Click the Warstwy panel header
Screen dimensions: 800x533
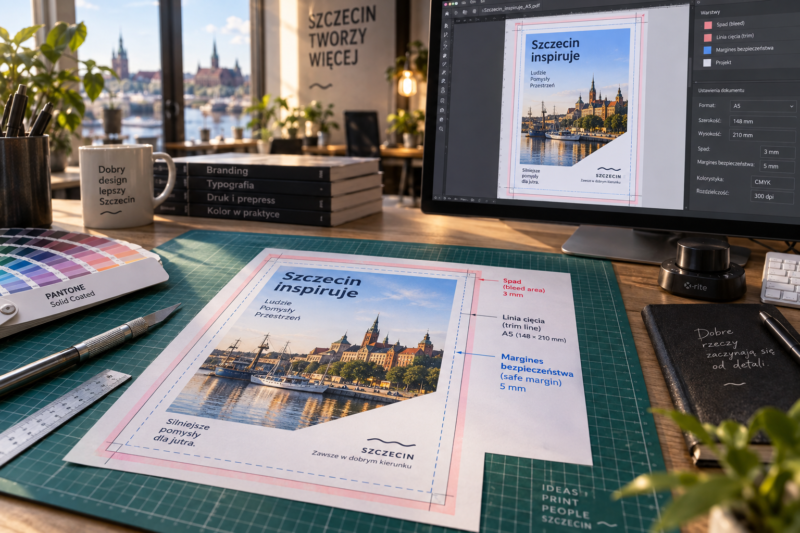710,12
